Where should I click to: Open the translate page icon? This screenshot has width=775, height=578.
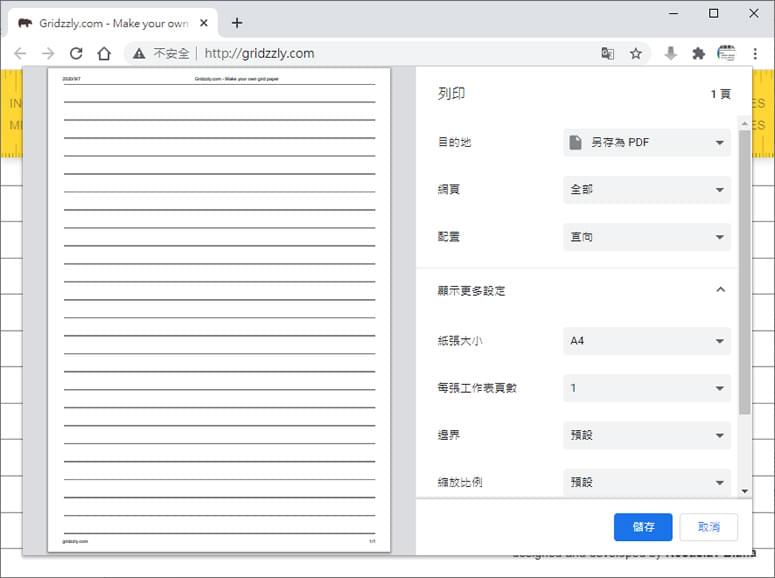click(607, 53)
